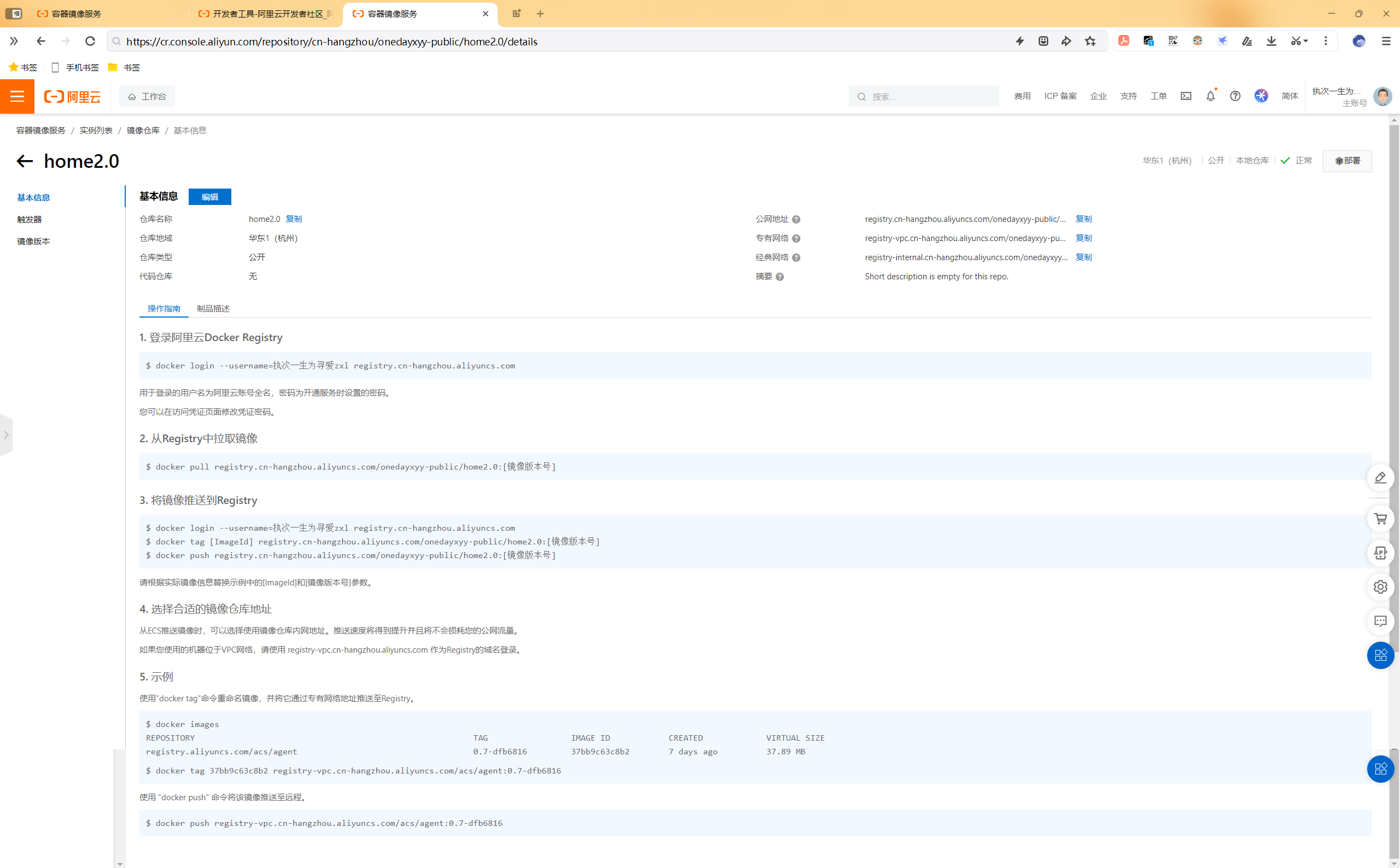Open the account menu 执次一生为… 主账号
This screenshot has width=1400, height=868.
[1339, 96]
